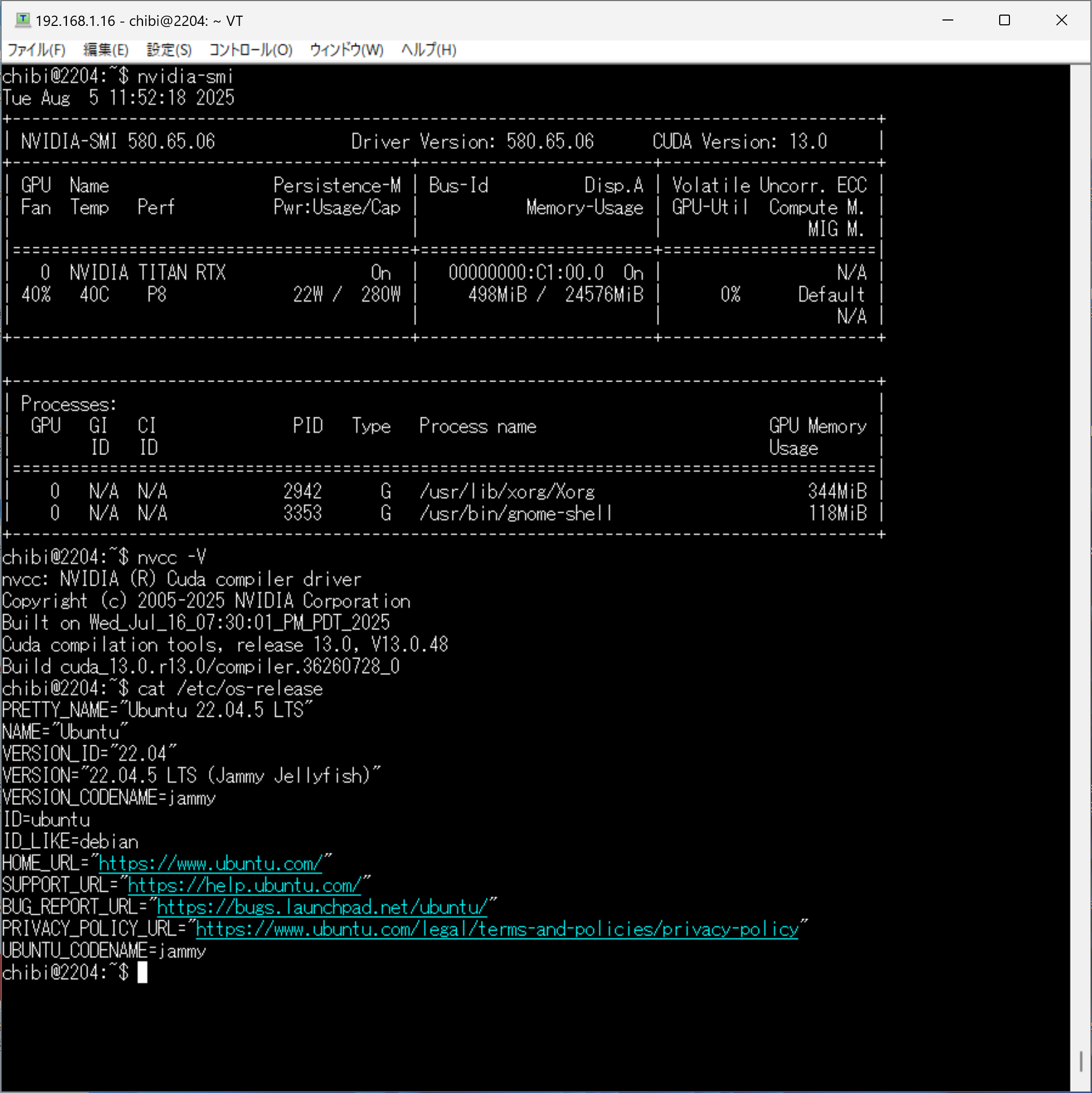Open the ファイル(F) menu

36,50
